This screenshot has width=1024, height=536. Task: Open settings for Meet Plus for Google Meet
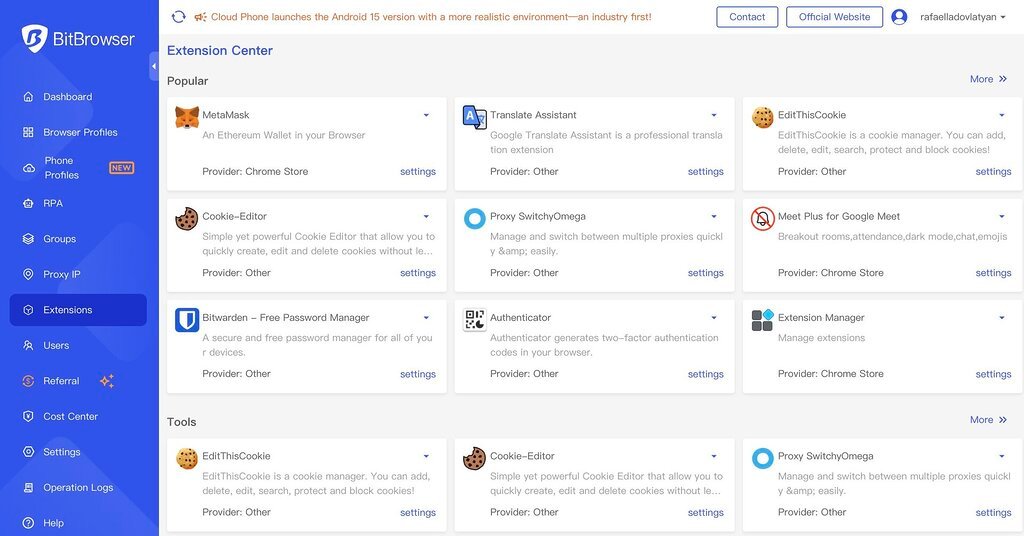click(993, 273)
